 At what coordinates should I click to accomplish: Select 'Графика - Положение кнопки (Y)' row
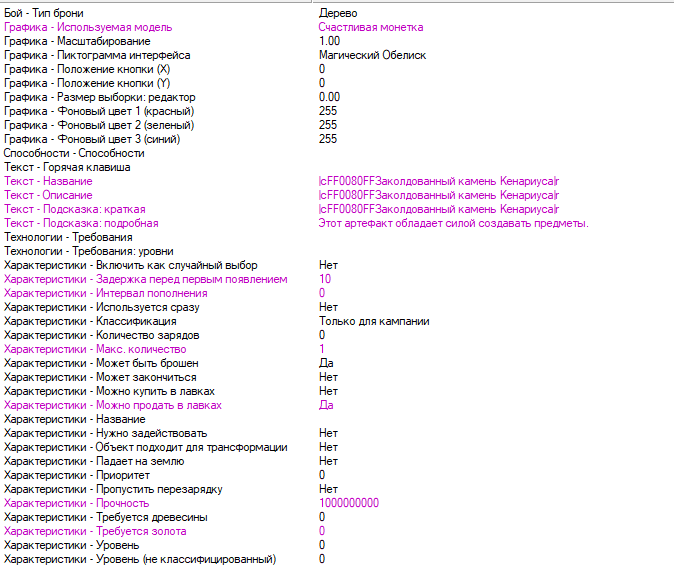(x=87, y=83)
